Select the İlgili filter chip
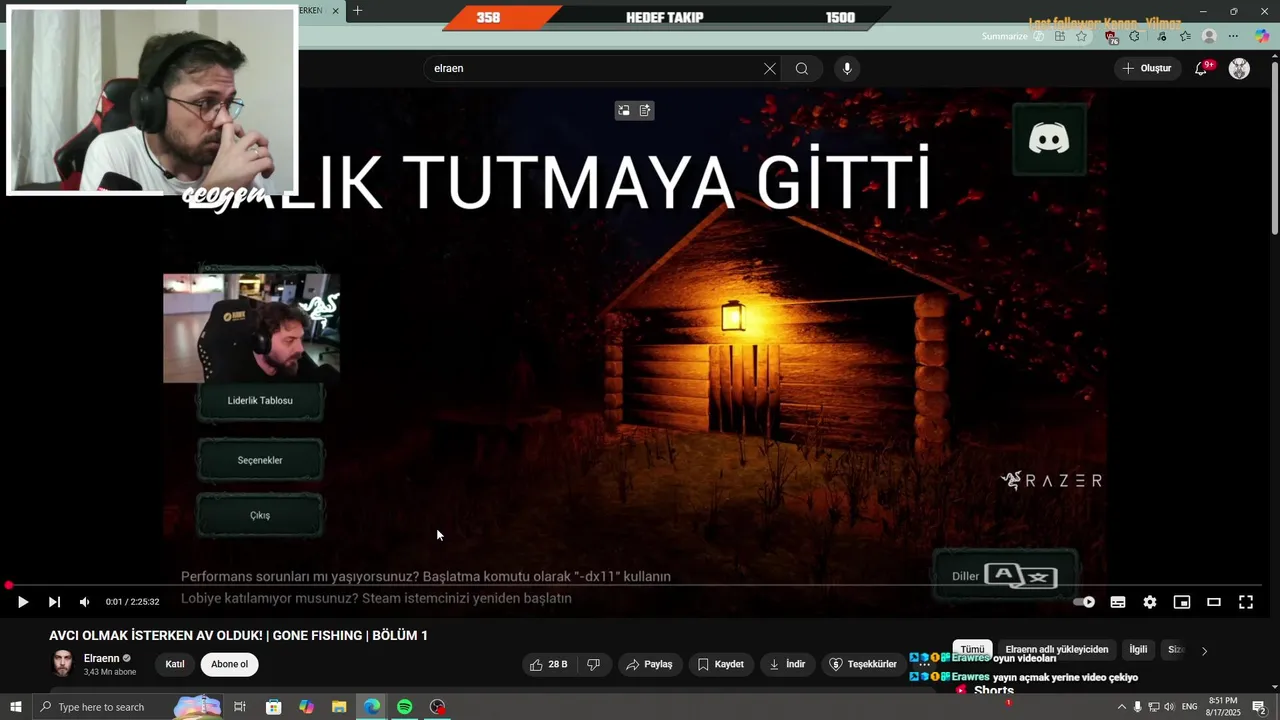This screenshot has height=720, width=1280. click(1138, 650)
